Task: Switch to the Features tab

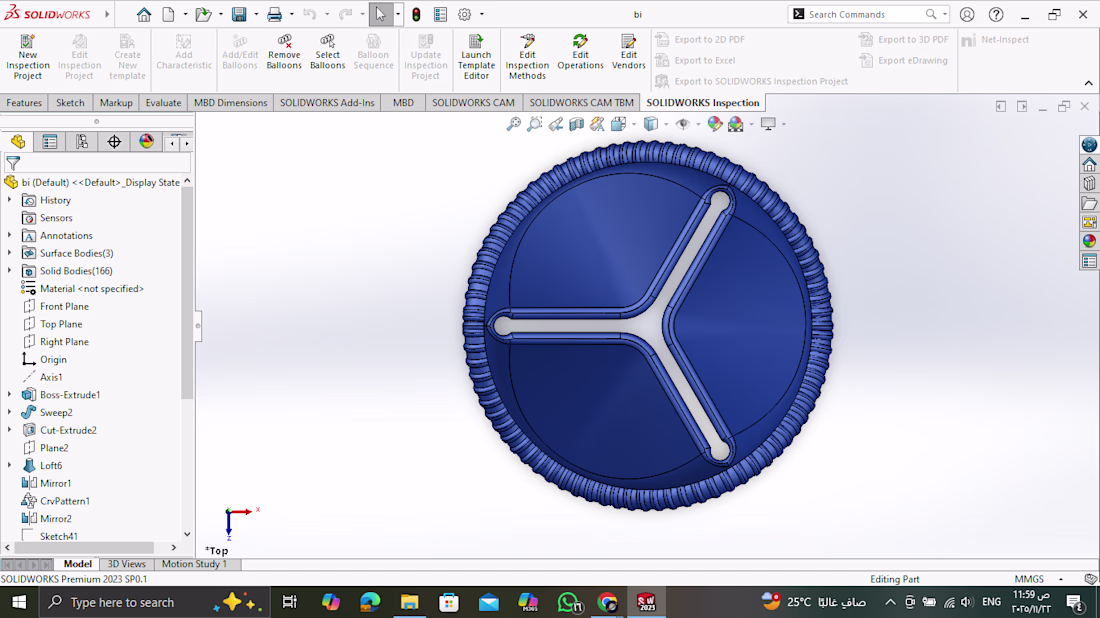Action: [24, 102]
